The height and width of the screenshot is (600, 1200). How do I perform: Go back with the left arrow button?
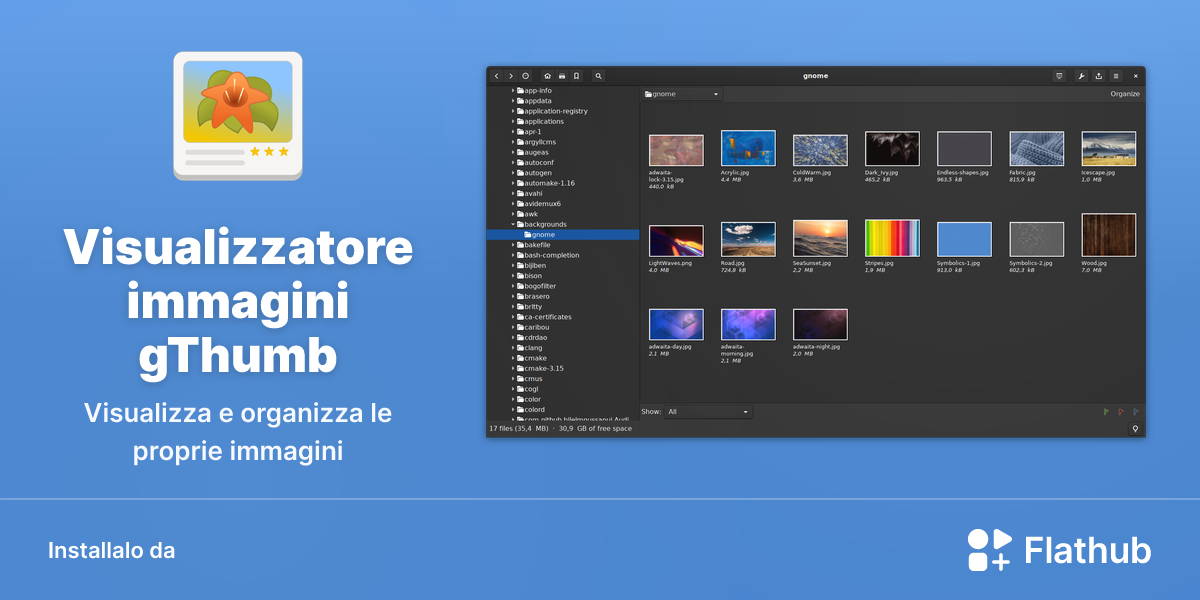click(x=496, y=76)
